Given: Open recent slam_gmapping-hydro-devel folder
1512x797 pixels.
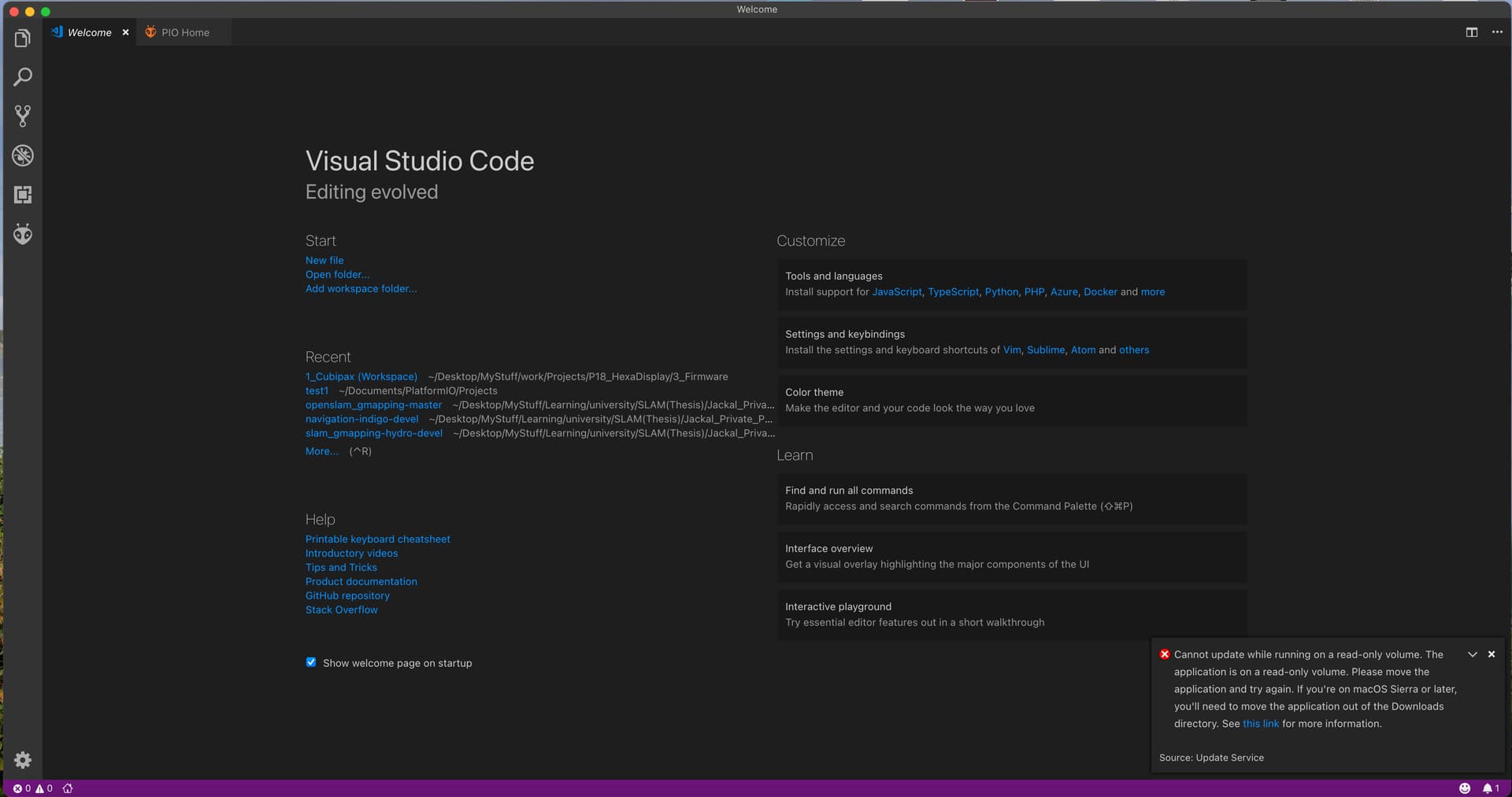Looking at the screenshot, I should click(x=374, y=433).
